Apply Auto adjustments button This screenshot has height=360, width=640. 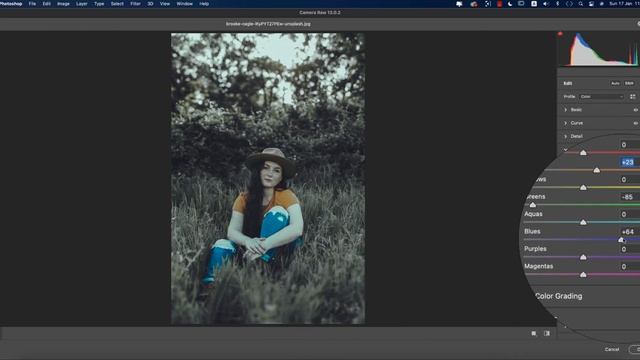(615, 83)
